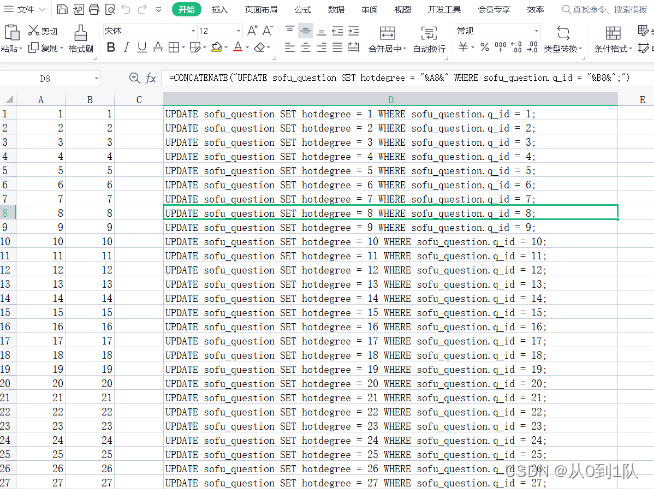This screenshot has height=489, width=654.
Task: Click the Undo arrow icon
Action: [126, 9]
